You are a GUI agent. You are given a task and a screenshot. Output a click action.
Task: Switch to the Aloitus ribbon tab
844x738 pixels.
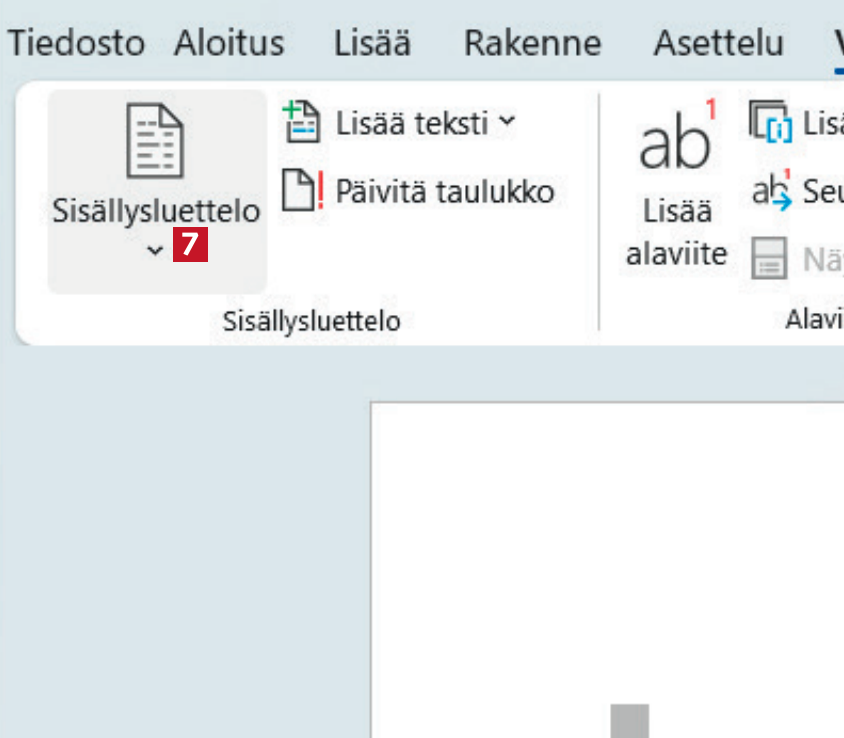tap(229, 43)
